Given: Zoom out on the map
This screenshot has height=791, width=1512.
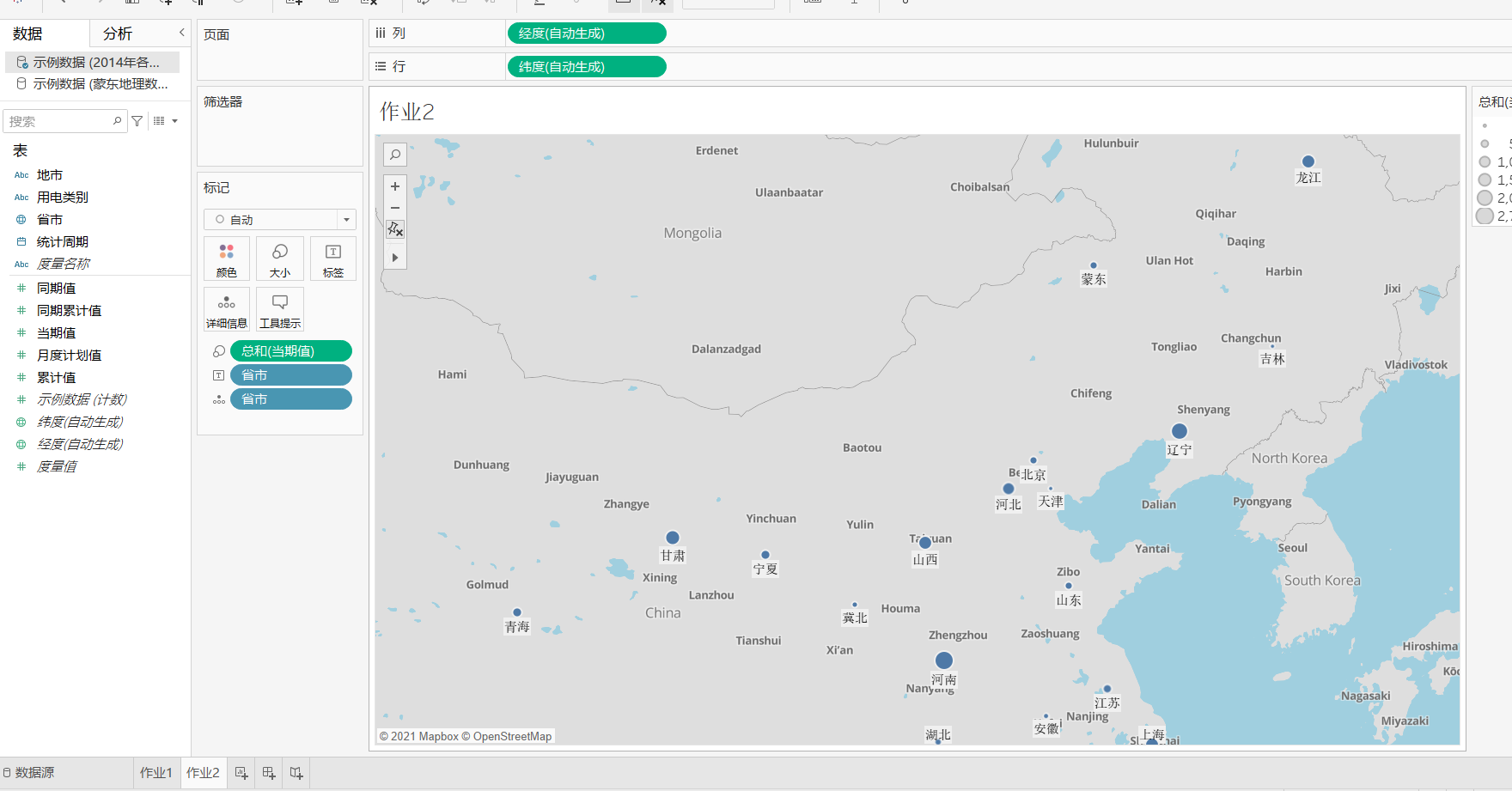Looking at the screenshot, I should coord(395,208).
